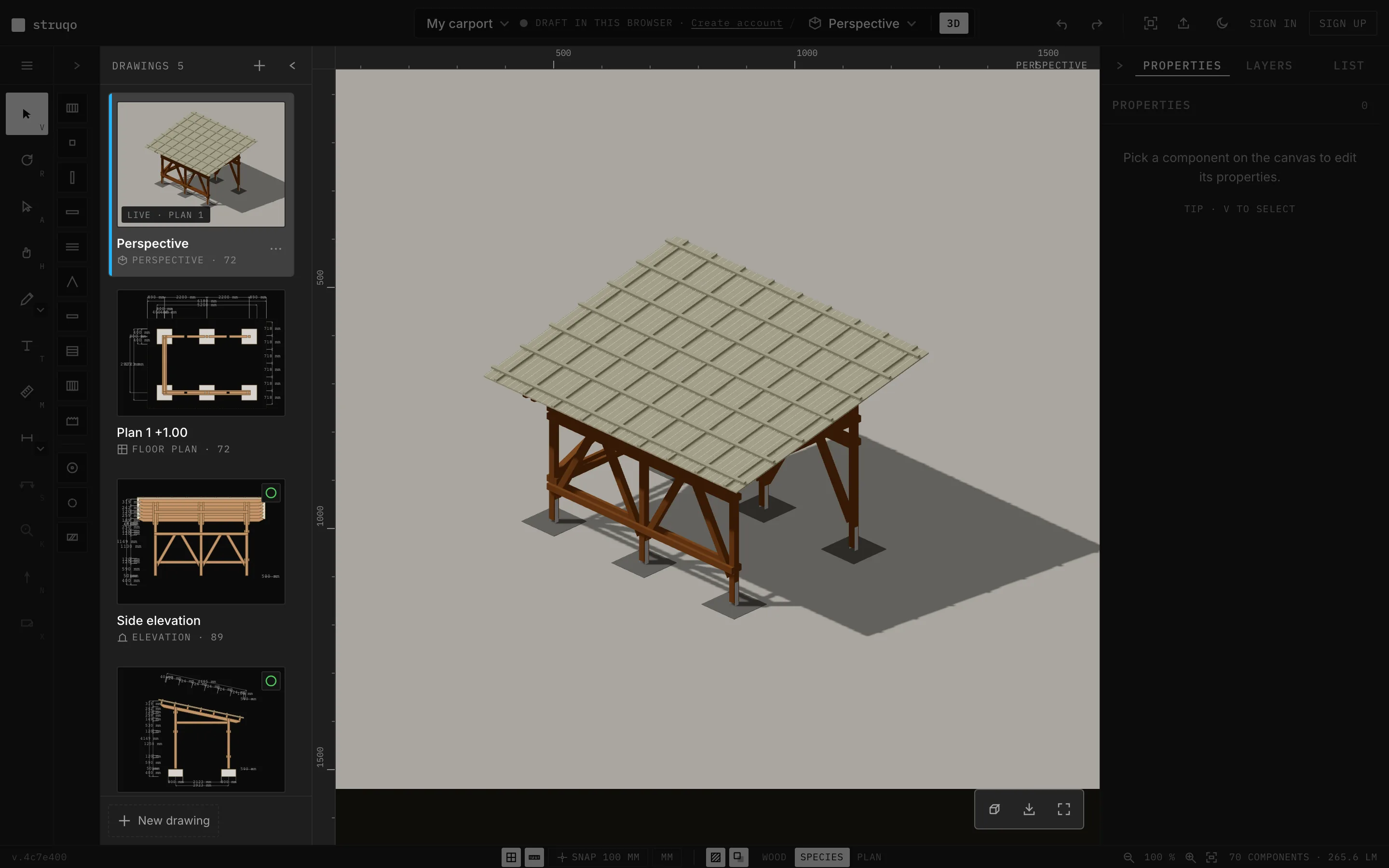The image size is (1389, 868).
Task: Toggle dark mode moon icon
Action: click(x=1222, y=24)
